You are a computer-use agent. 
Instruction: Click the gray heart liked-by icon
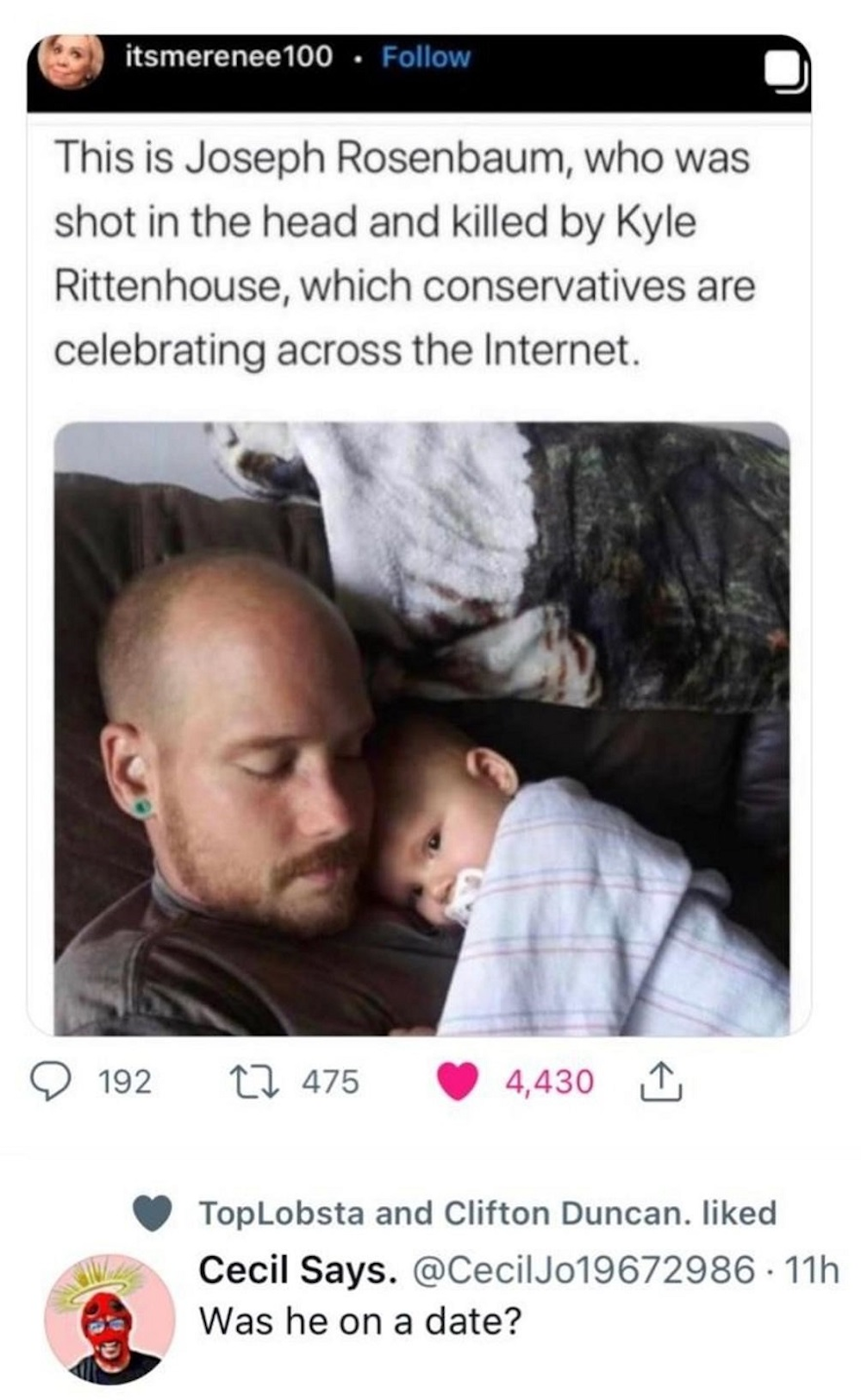pyautogui.click(x=155, y=1214)
